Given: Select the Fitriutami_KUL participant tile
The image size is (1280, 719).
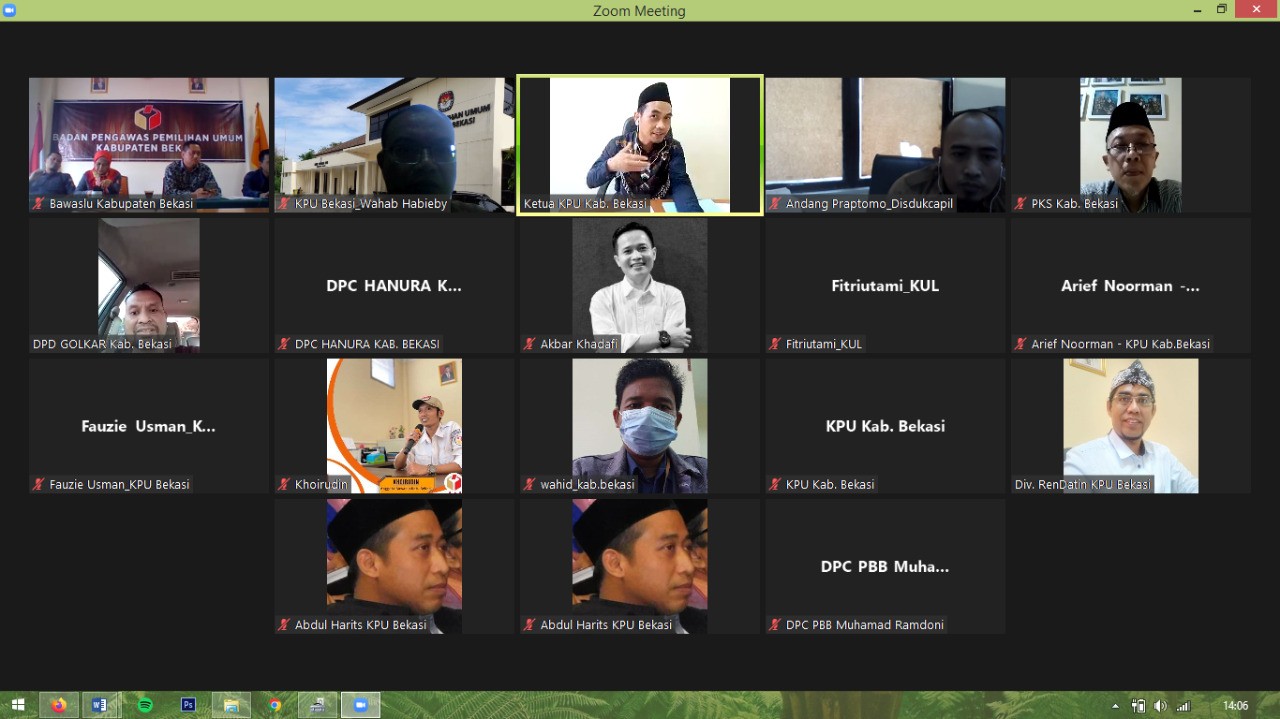Looking at the screenshot, I should (885, 285).
